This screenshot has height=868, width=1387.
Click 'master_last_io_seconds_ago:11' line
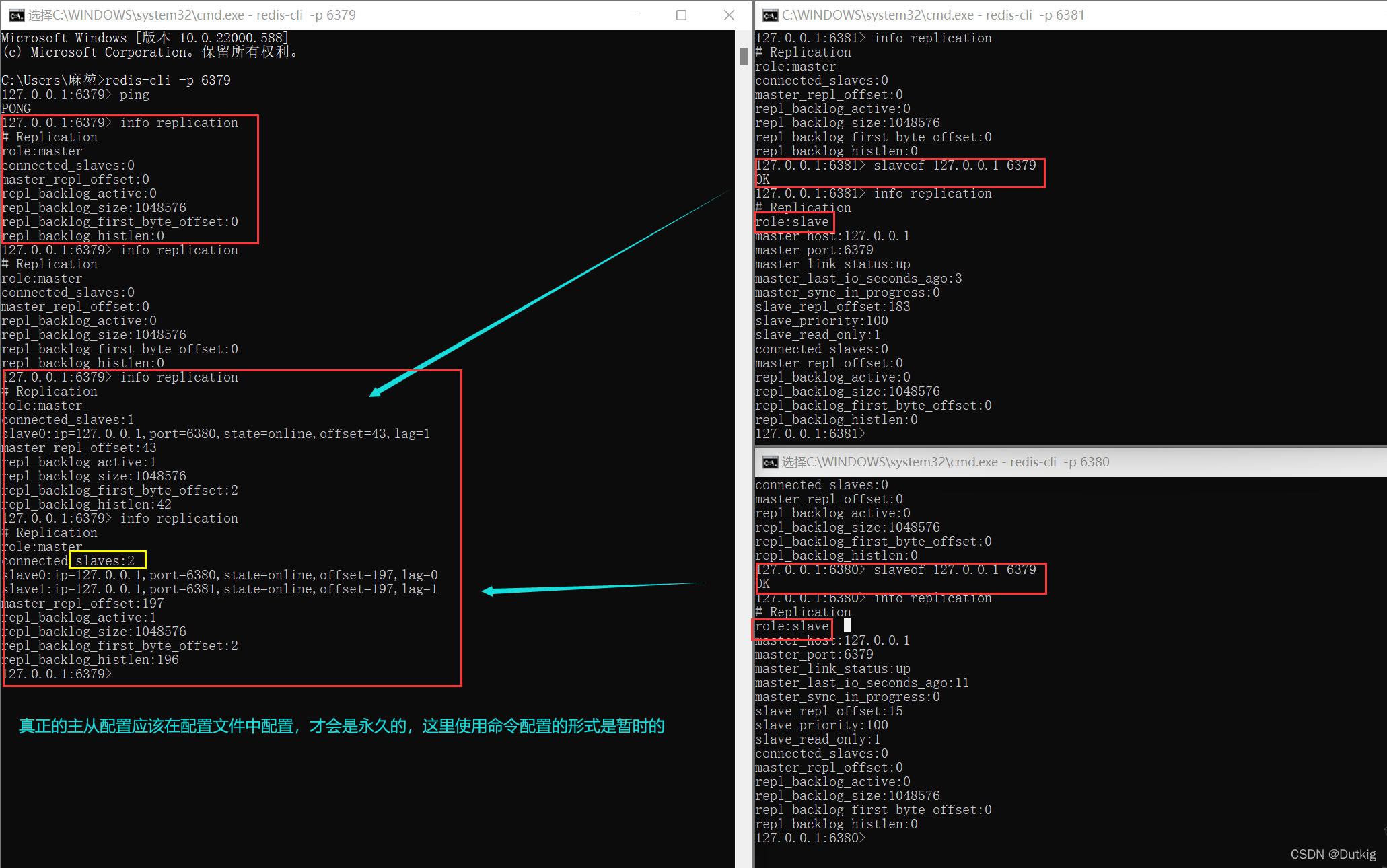[862, 683]
